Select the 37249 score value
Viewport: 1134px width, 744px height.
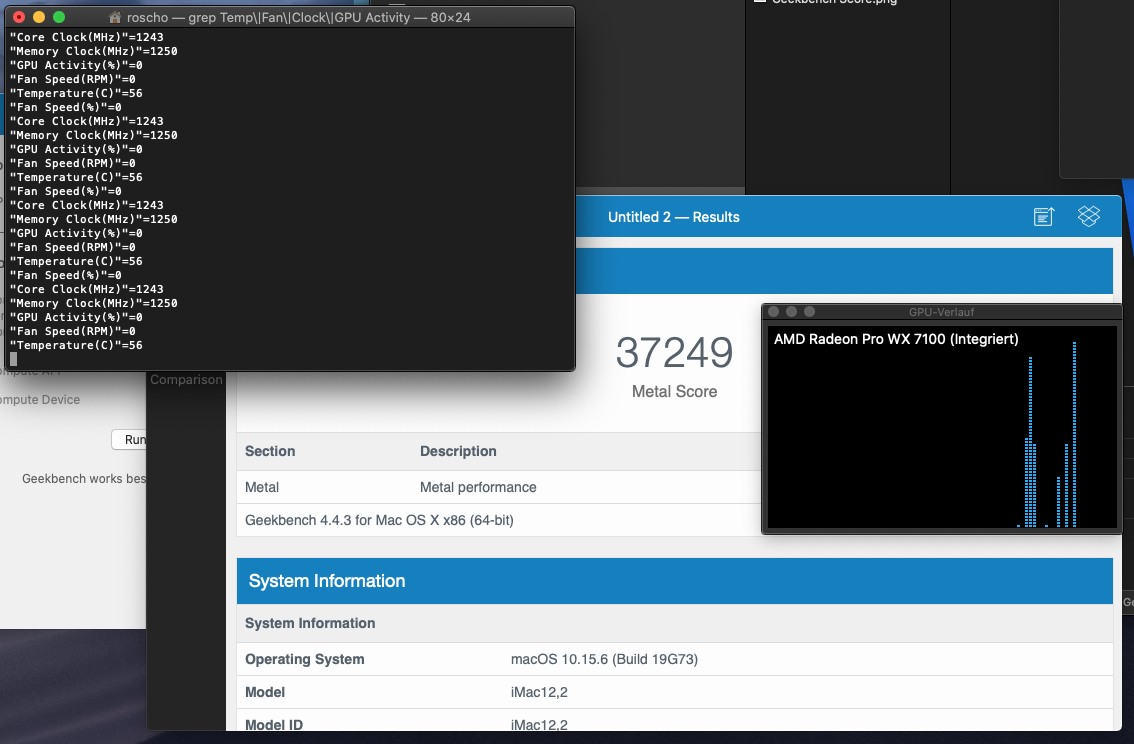point(674,352)
